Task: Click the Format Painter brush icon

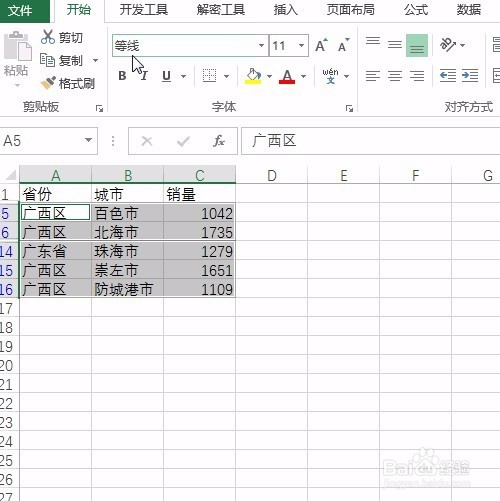Action: 48,83
